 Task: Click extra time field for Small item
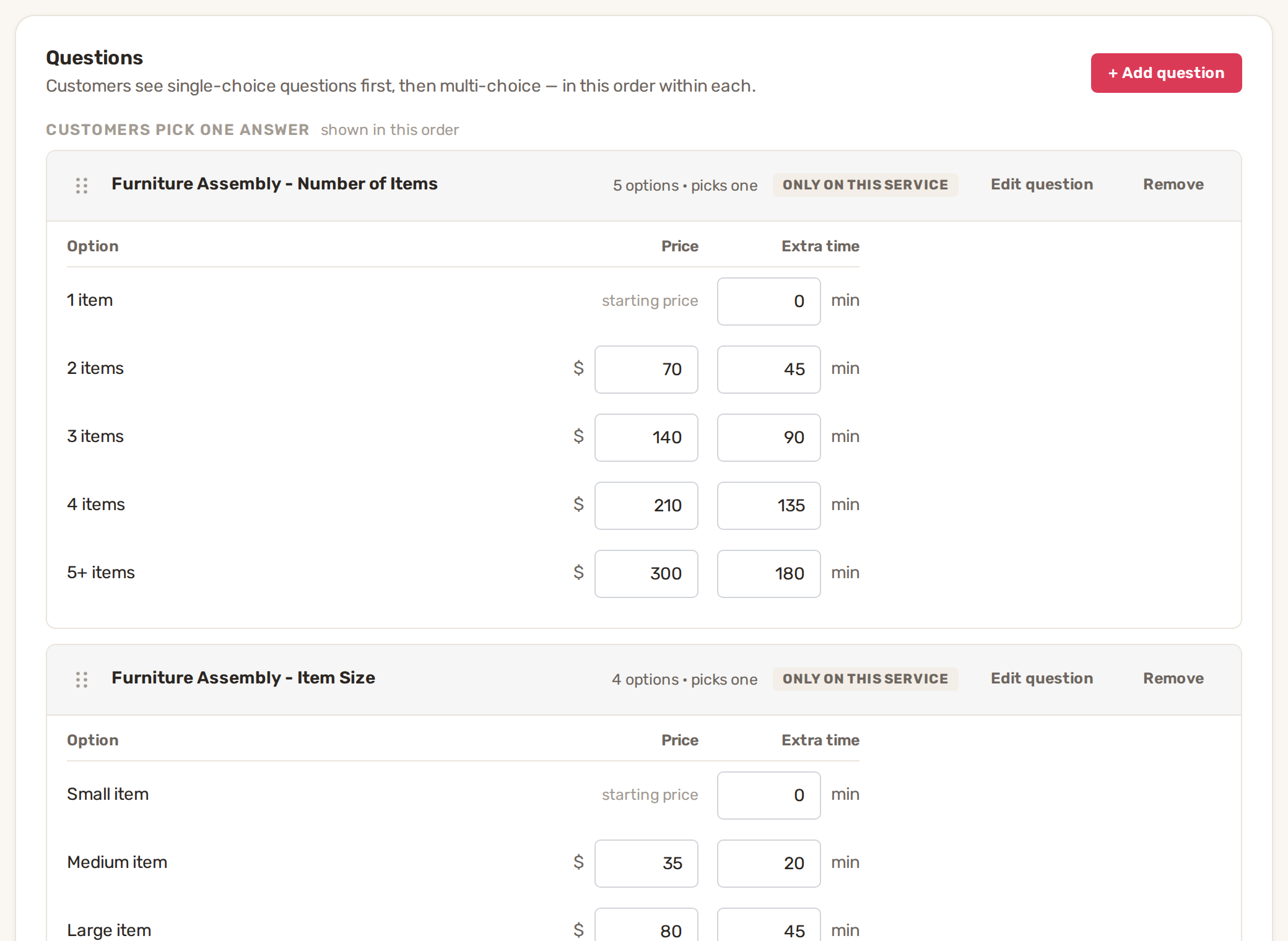[x=769, y=796]
